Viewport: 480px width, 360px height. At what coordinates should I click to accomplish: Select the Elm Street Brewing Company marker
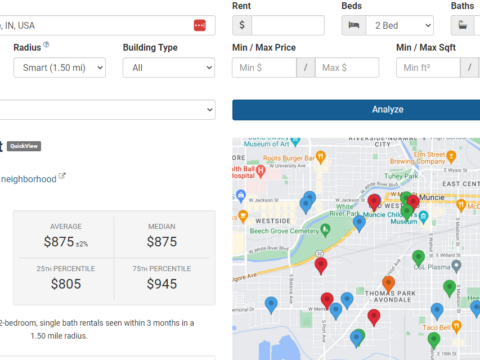(451, 157)
